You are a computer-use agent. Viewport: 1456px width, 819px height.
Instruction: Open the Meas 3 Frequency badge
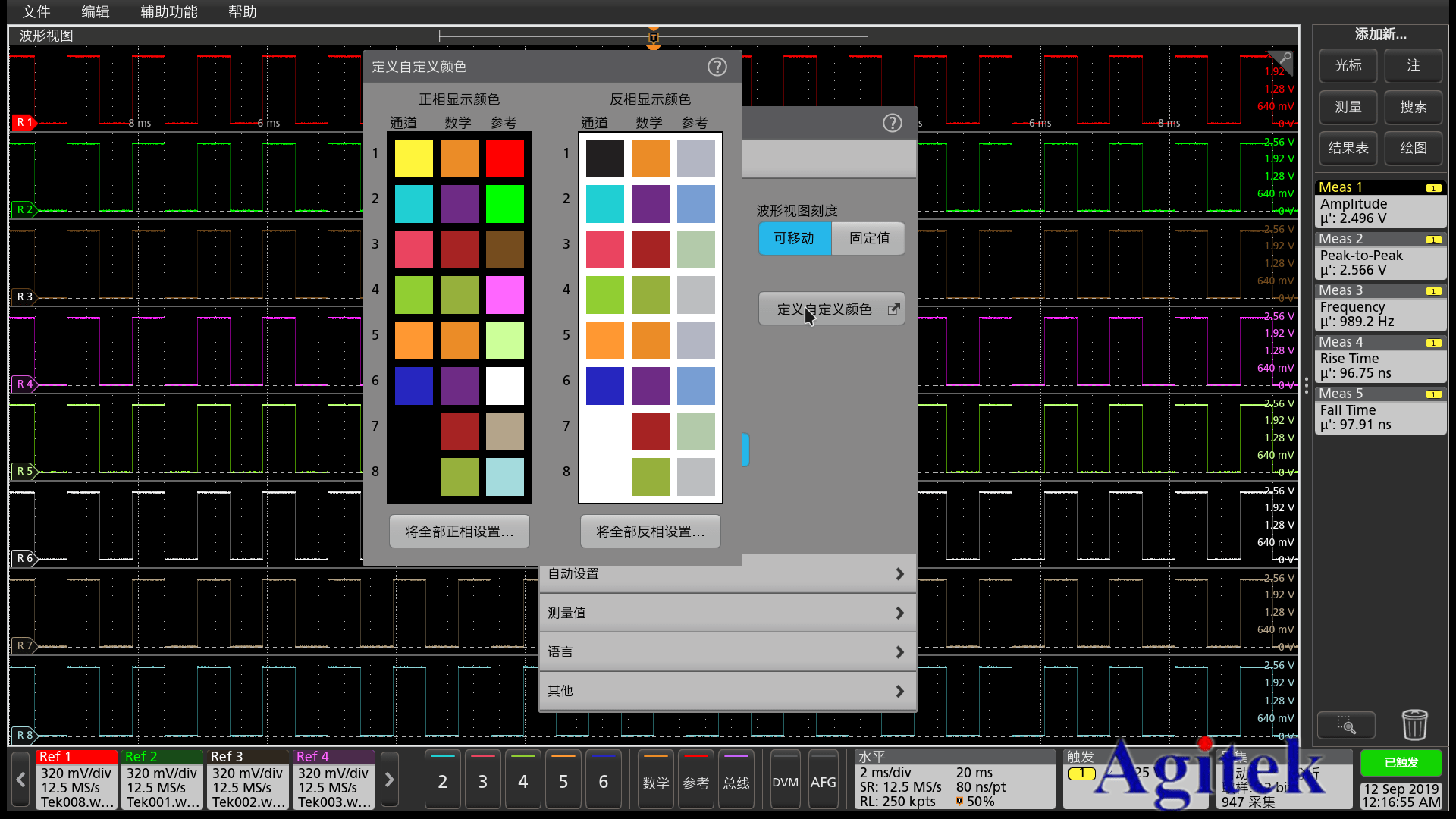(1379, 307)
